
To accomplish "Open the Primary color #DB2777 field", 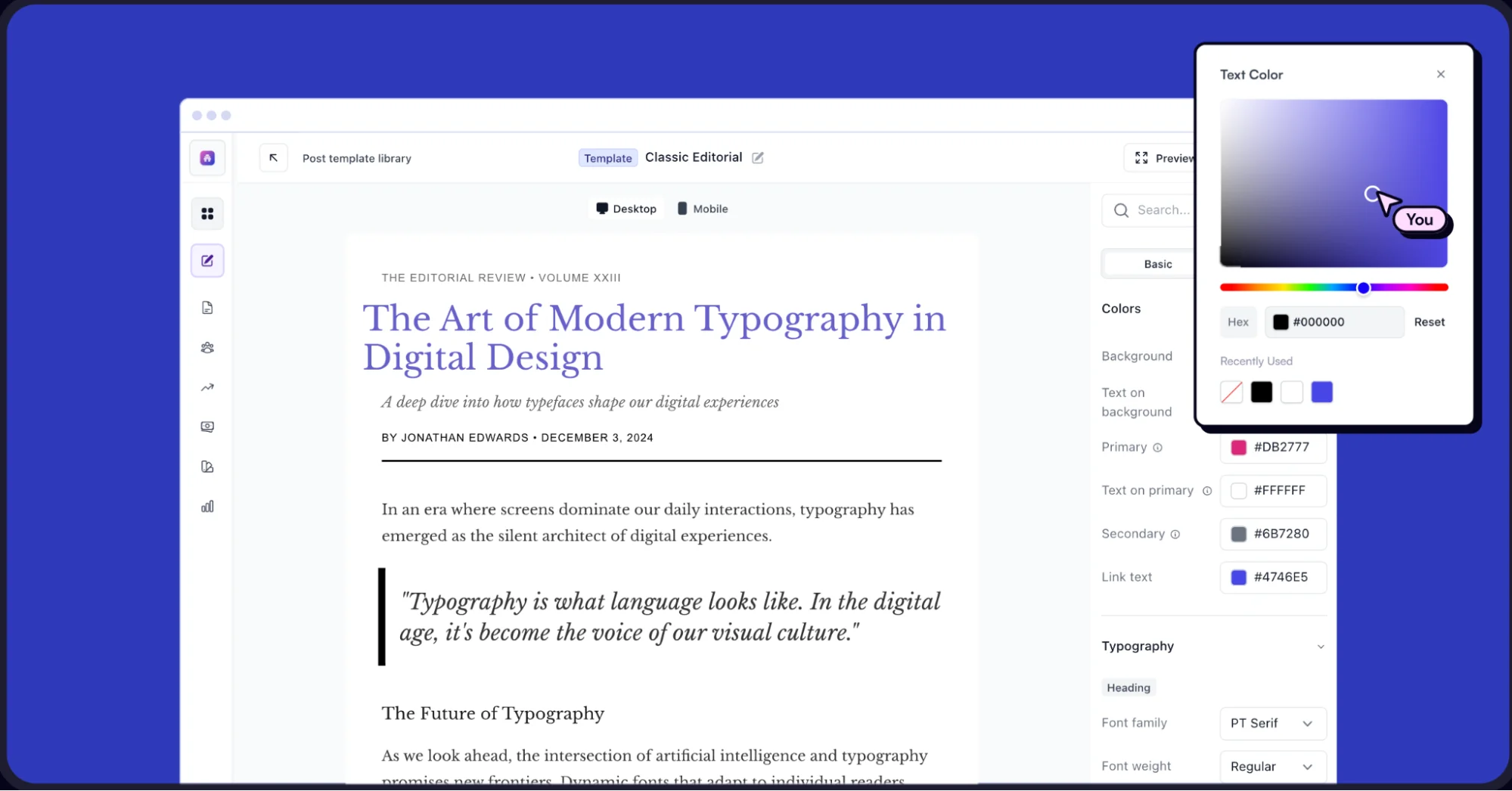I will (1274, 448).
